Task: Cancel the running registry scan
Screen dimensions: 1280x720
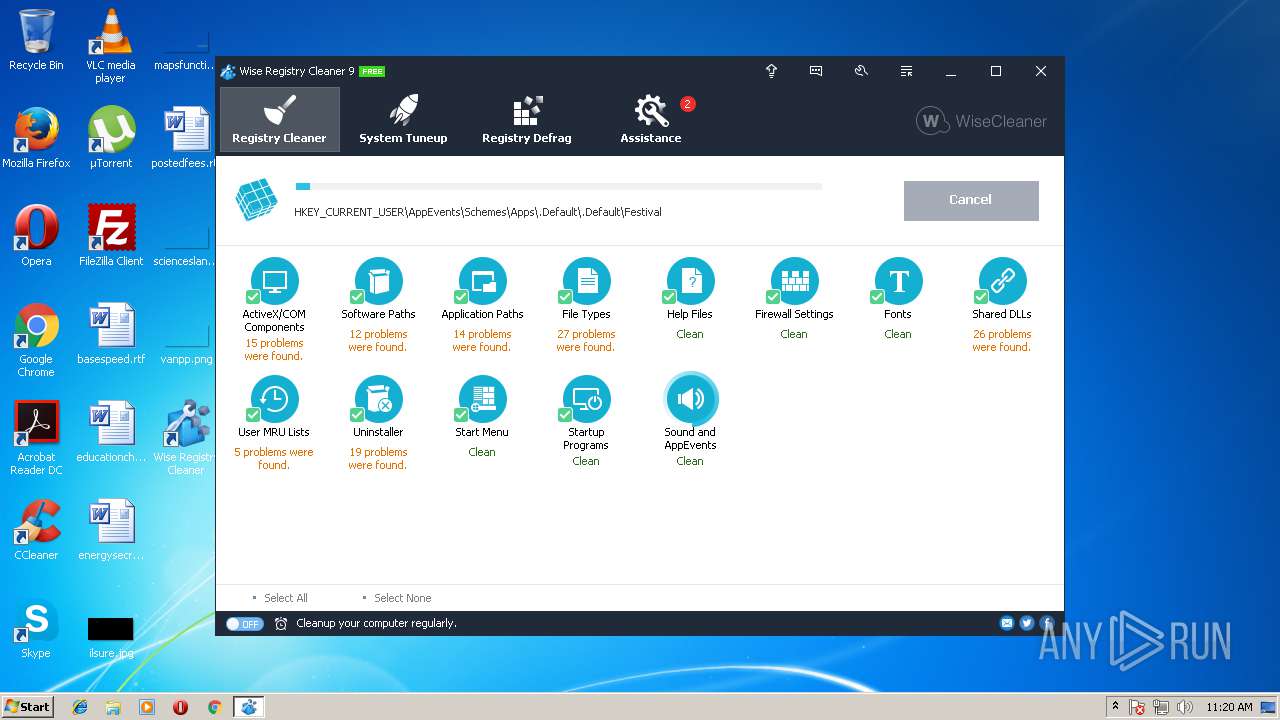Action: tap(971, 200)
